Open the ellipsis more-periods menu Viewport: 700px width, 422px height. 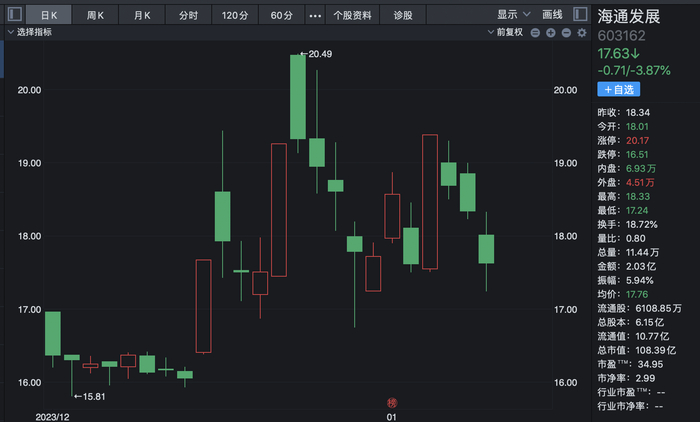coord(316,16)
